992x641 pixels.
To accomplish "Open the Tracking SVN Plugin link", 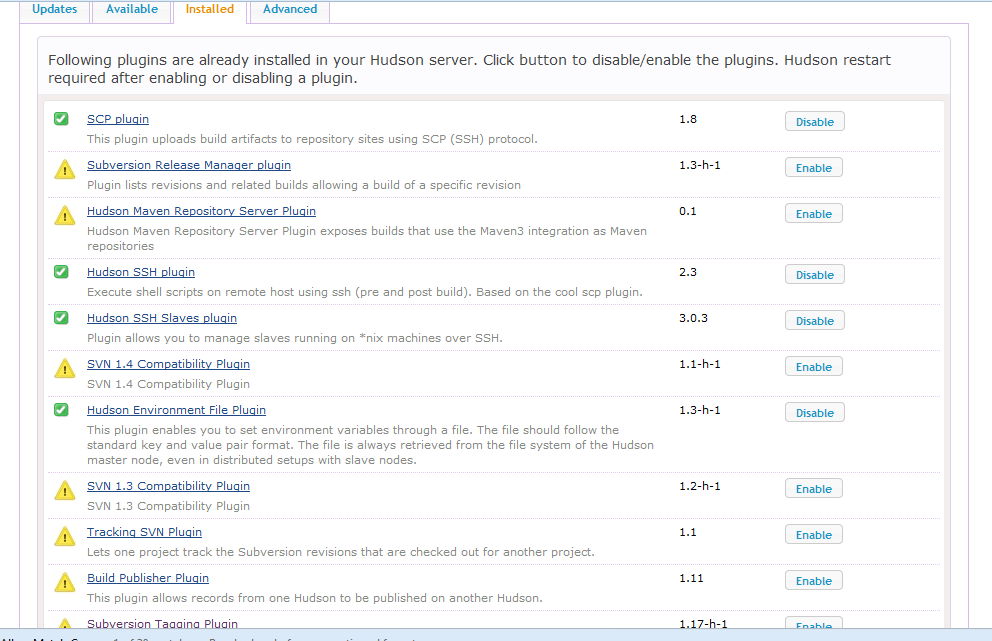I will [144, 532].
